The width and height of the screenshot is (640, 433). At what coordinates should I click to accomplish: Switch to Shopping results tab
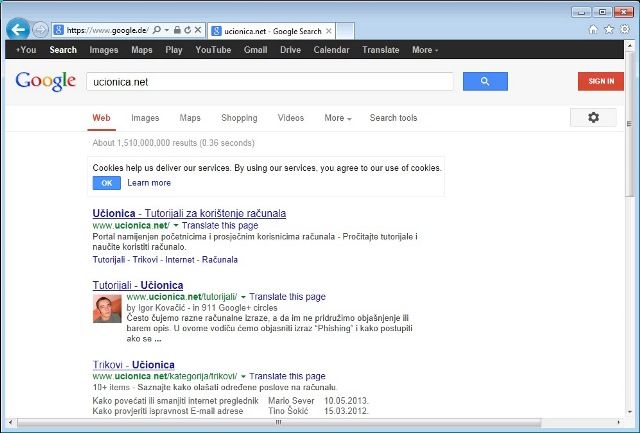pos(239,118)
